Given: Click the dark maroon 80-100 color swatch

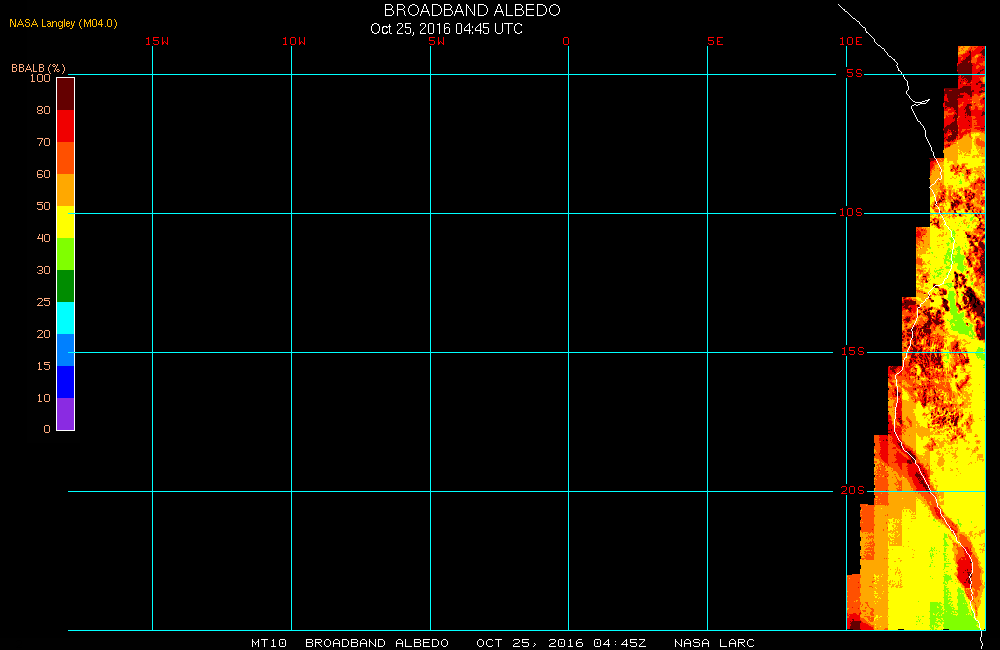Looking at the screenshot, I should click(66, 94).
